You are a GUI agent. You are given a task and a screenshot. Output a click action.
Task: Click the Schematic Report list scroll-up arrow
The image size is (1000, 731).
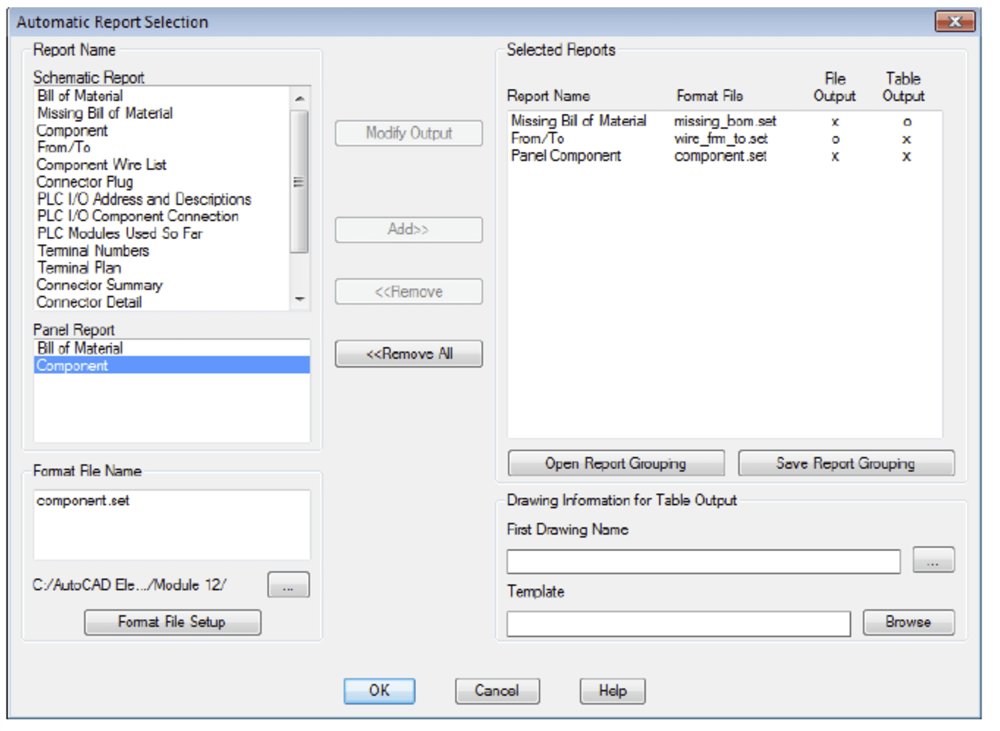(x=299, y=98)
